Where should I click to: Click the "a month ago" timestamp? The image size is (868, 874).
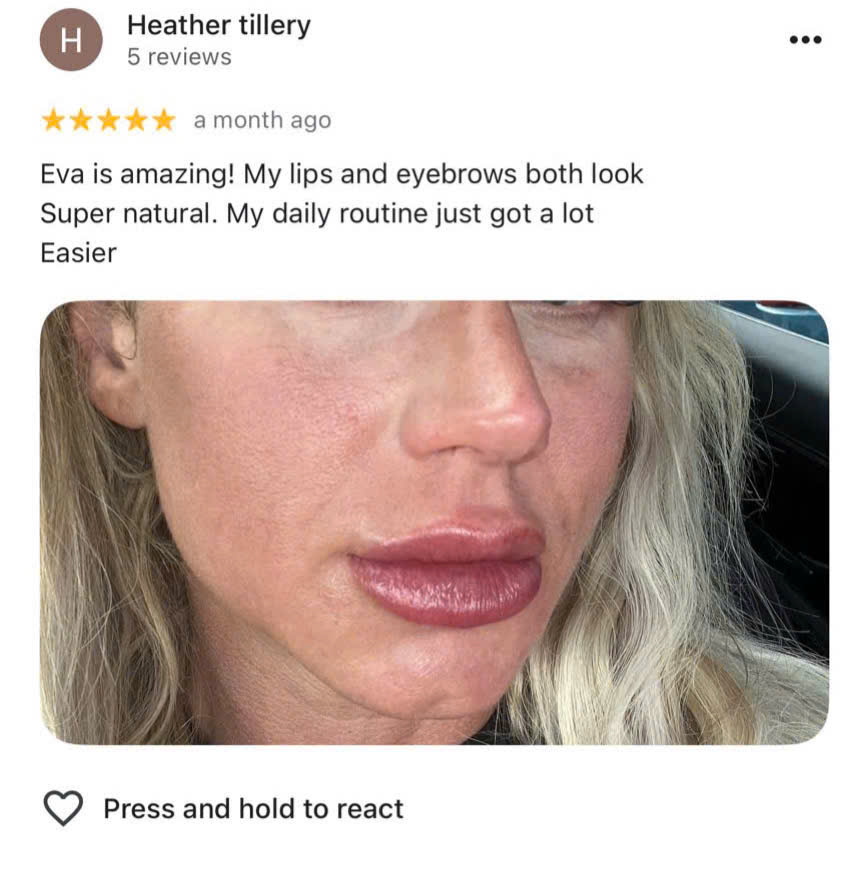[263, 120]
